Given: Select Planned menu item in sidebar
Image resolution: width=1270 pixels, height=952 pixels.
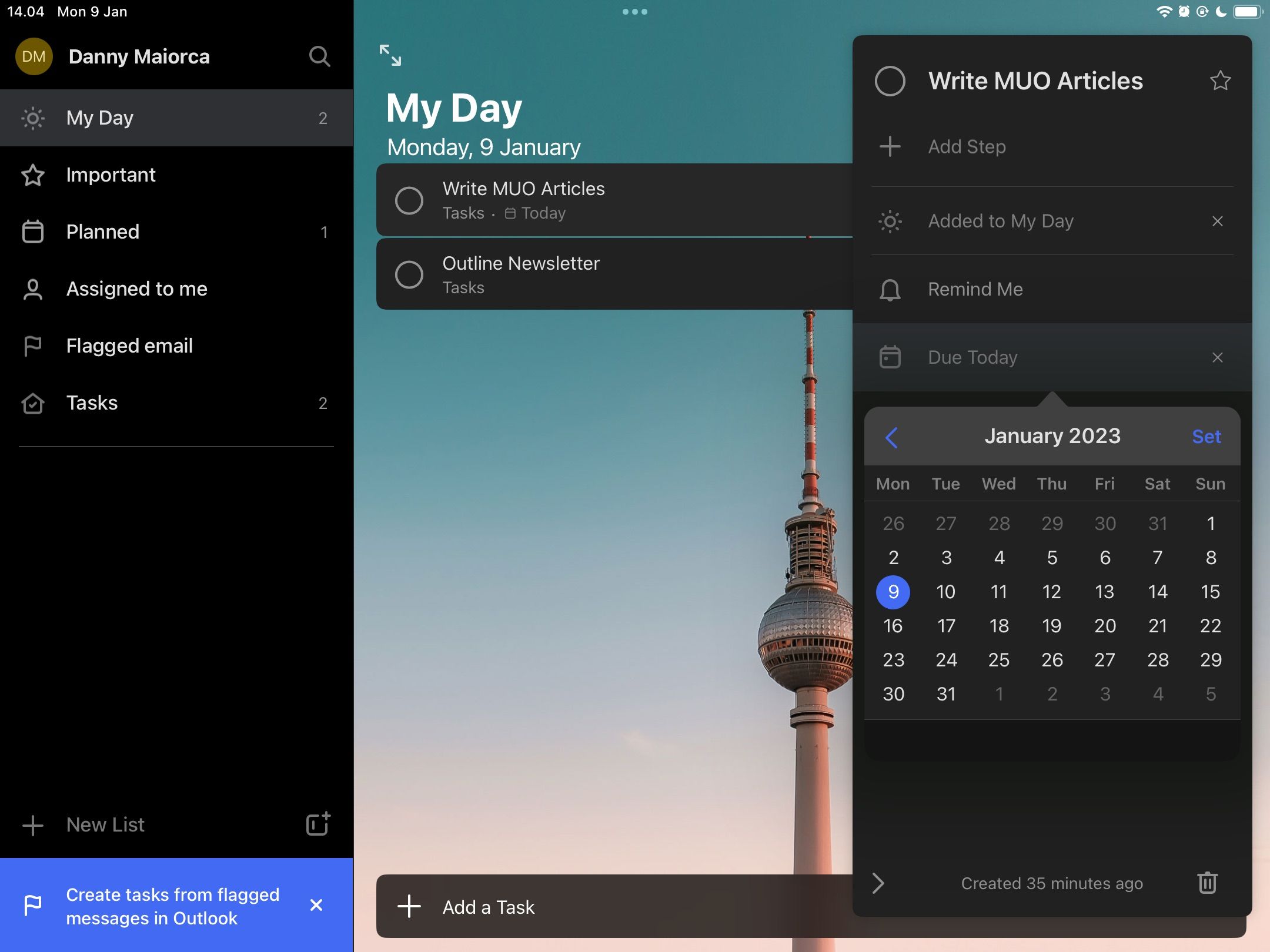Looking at the screenshot, I should [x=176, y=231].
